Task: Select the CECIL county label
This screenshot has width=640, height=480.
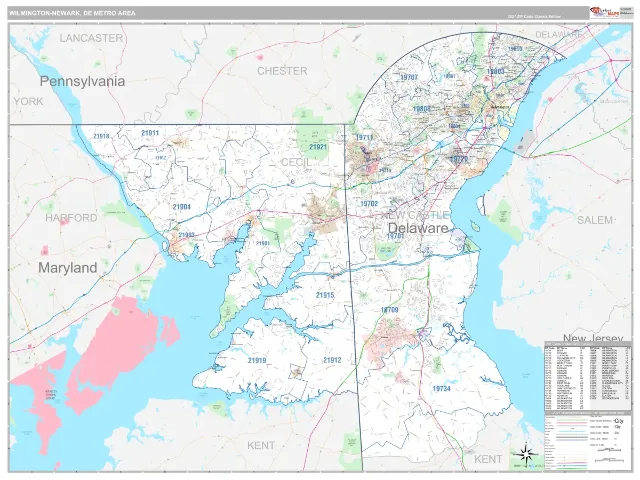Action: (x=296, y=162)
